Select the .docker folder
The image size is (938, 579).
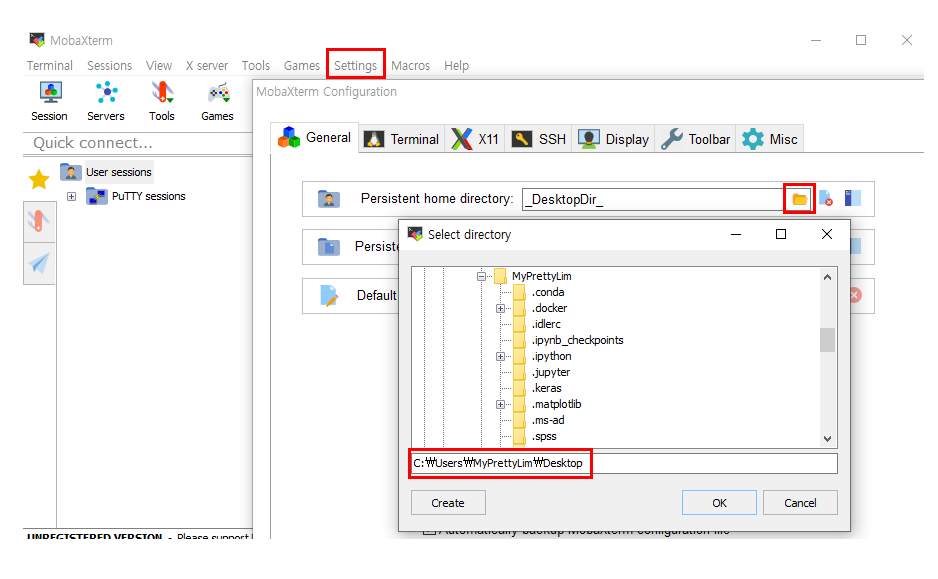[549, 309]
